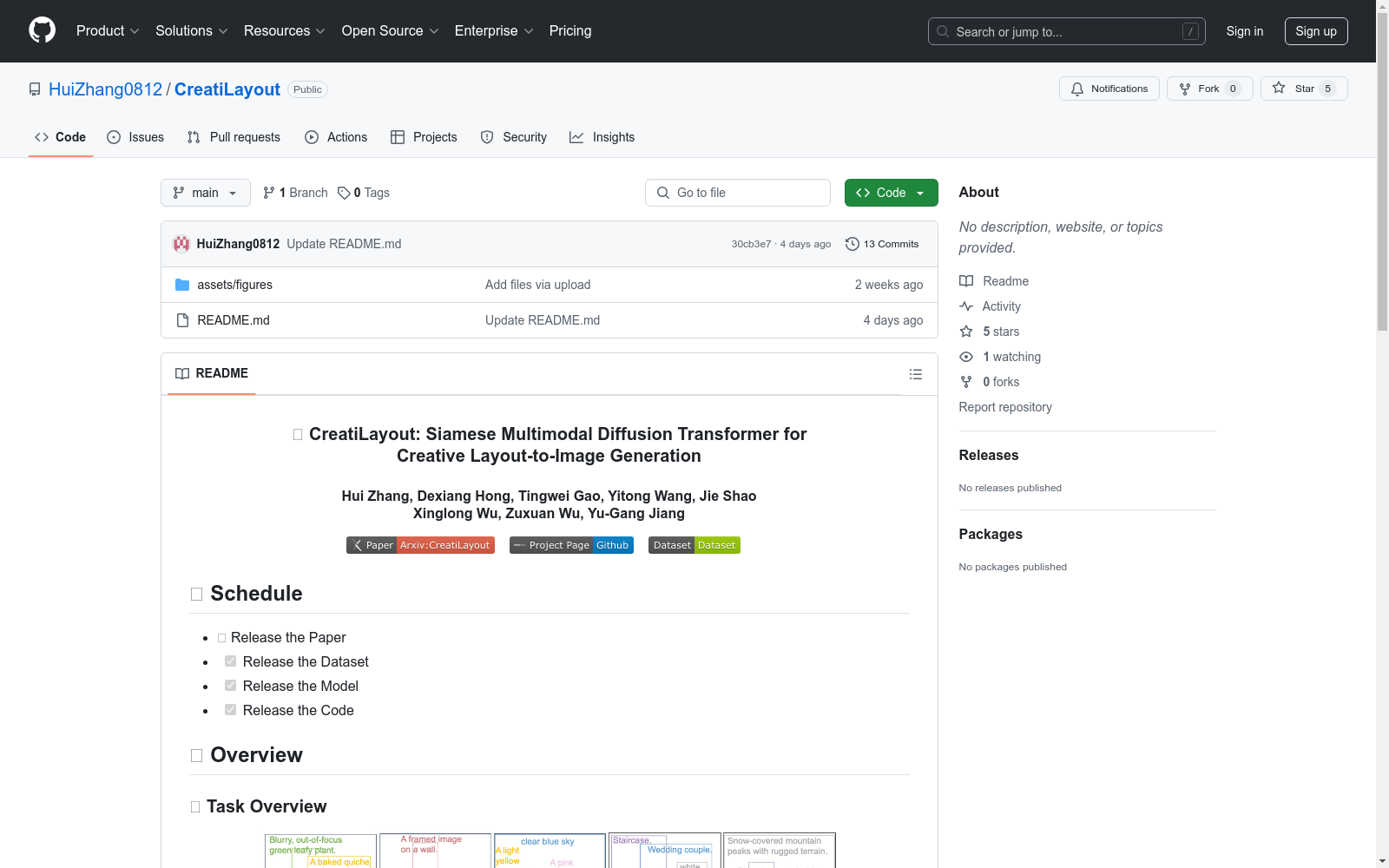
Task: Open the green Code dropdown button
Action: tap(891, 193)
